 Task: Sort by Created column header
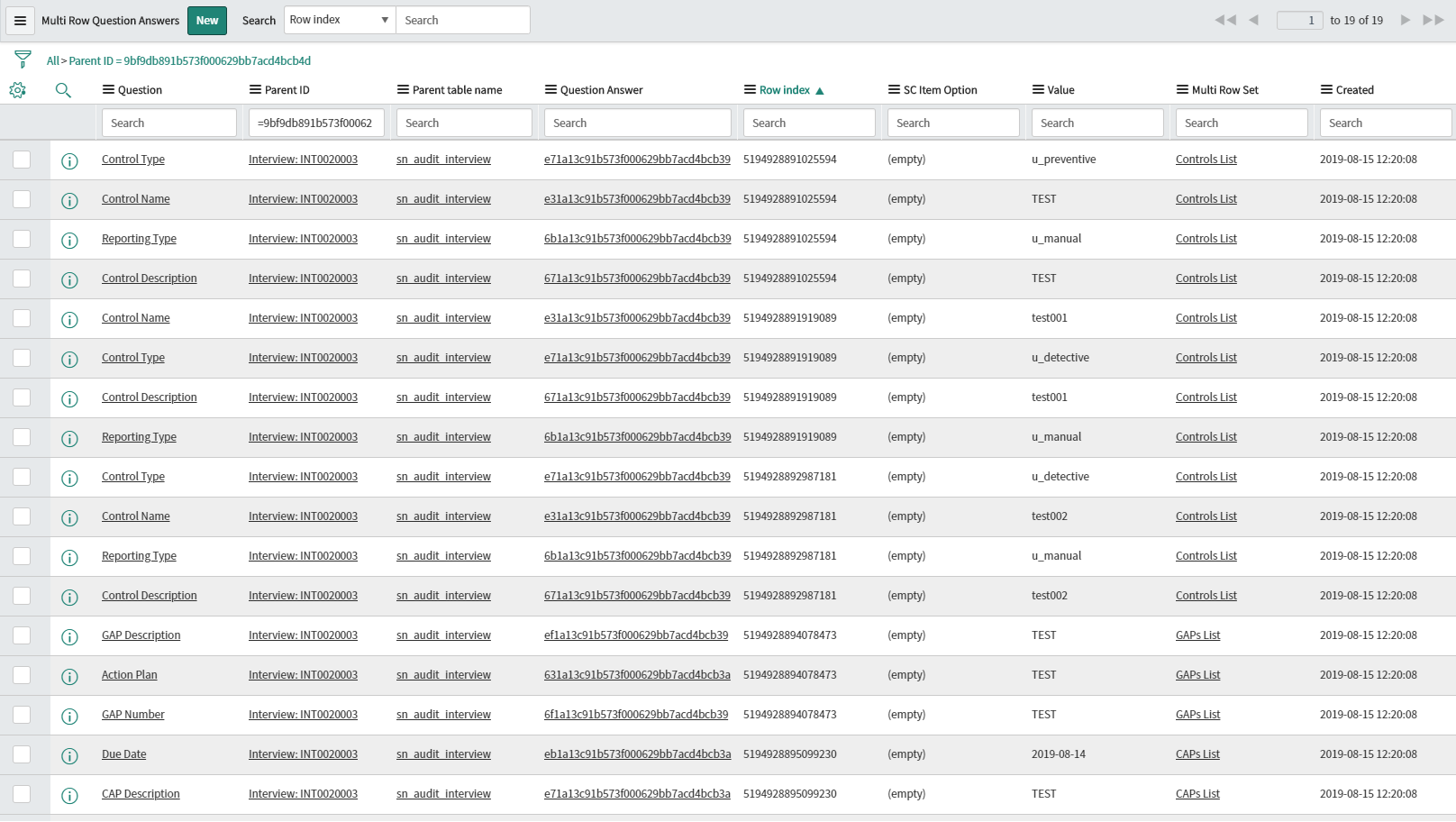(1355, 90)
